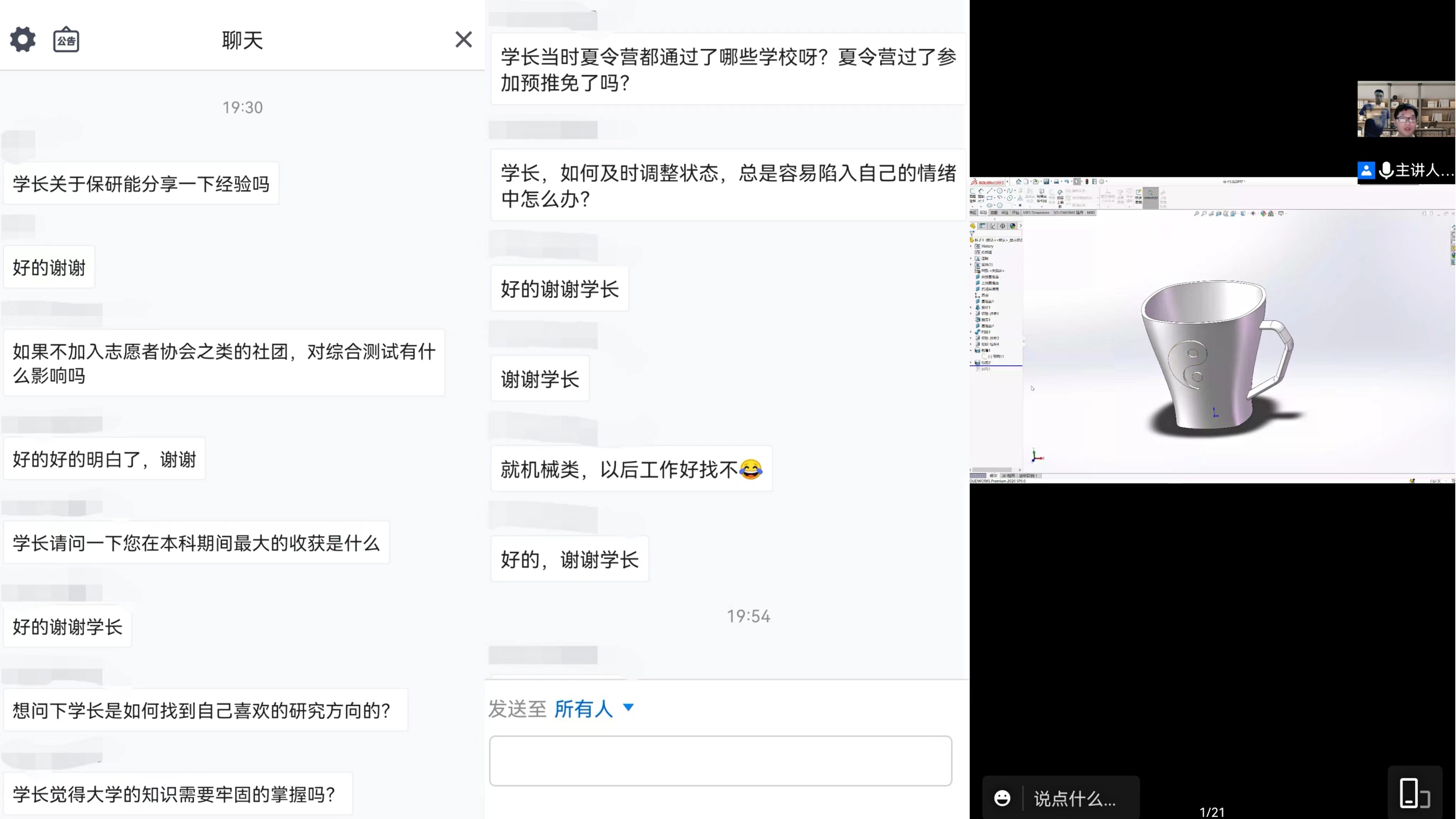Select 就机械类，以后工作好找不 message
This screenshot has height=819, width=1456.
(x=631, y=469)
